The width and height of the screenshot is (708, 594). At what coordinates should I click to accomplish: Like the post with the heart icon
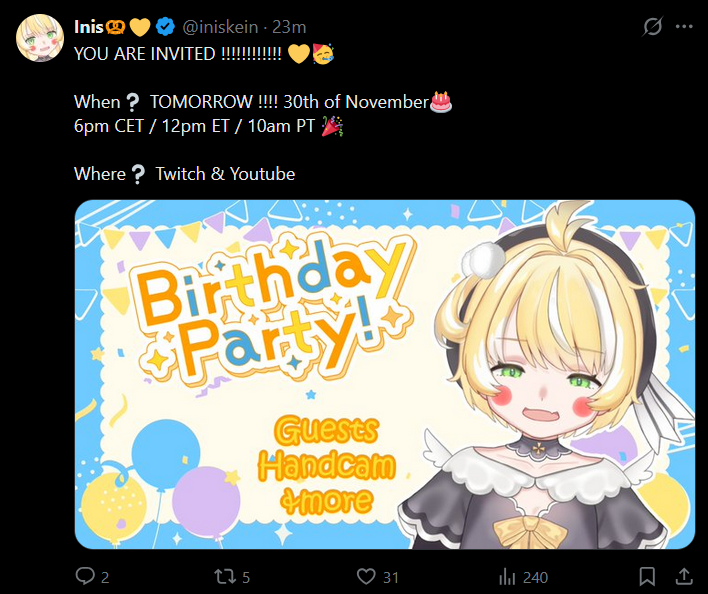[366, 576]
